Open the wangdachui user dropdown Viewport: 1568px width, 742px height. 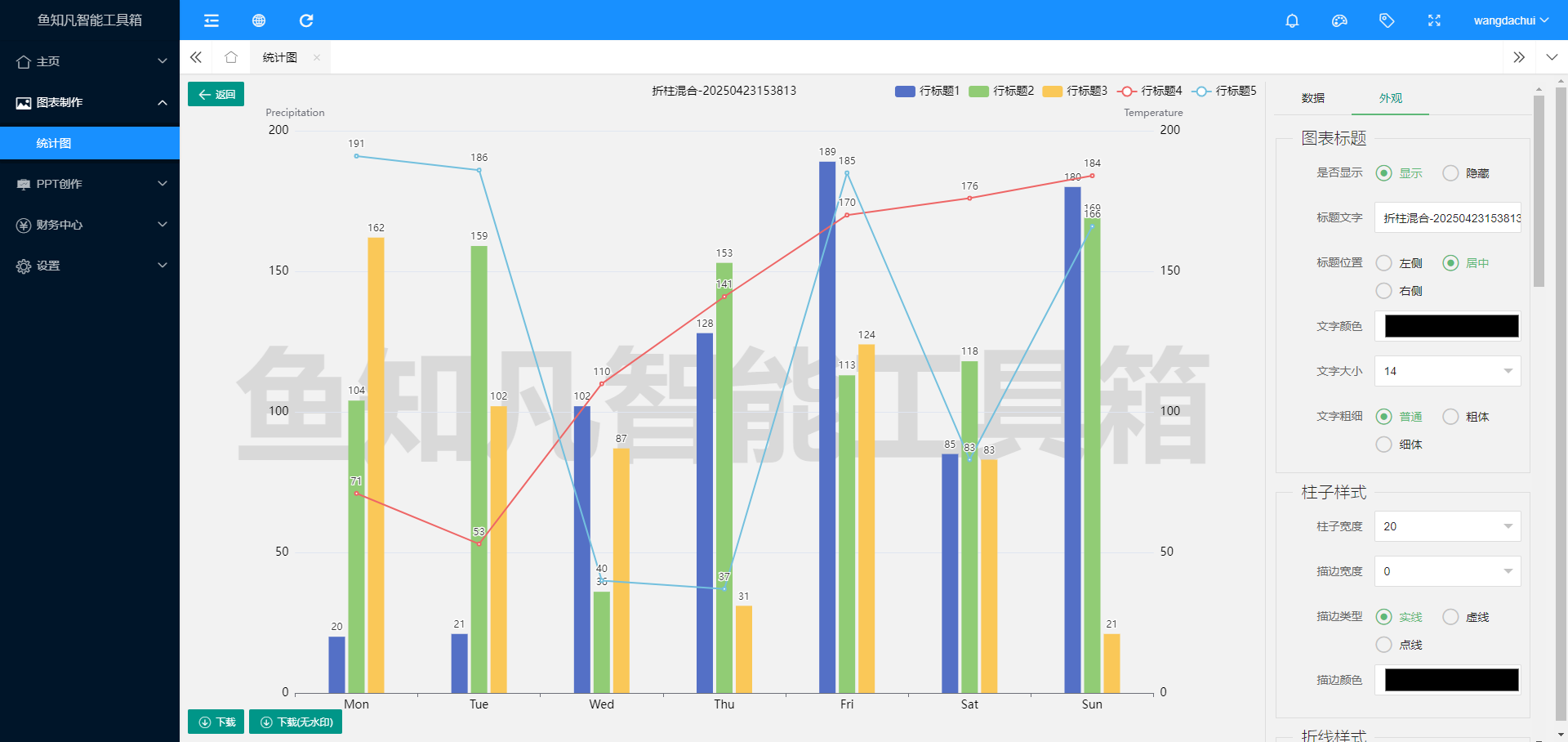pos(1511,20)
